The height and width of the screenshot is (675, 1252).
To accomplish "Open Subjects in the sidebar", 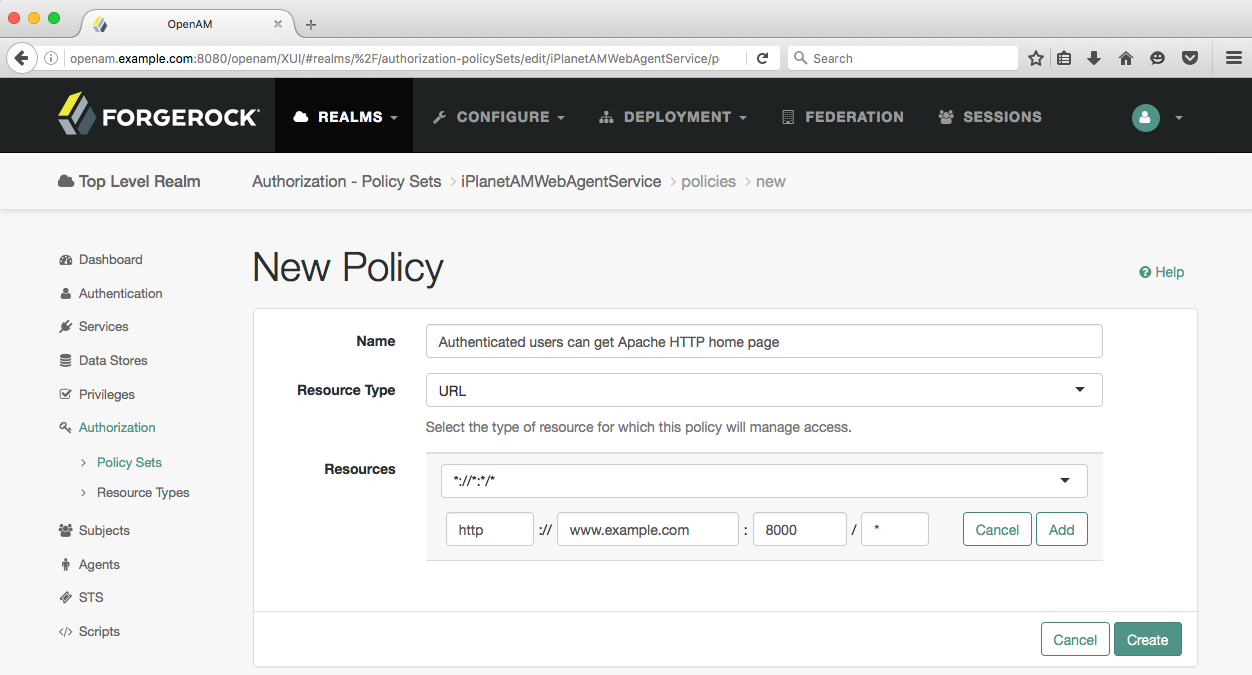I will [104, 531].
